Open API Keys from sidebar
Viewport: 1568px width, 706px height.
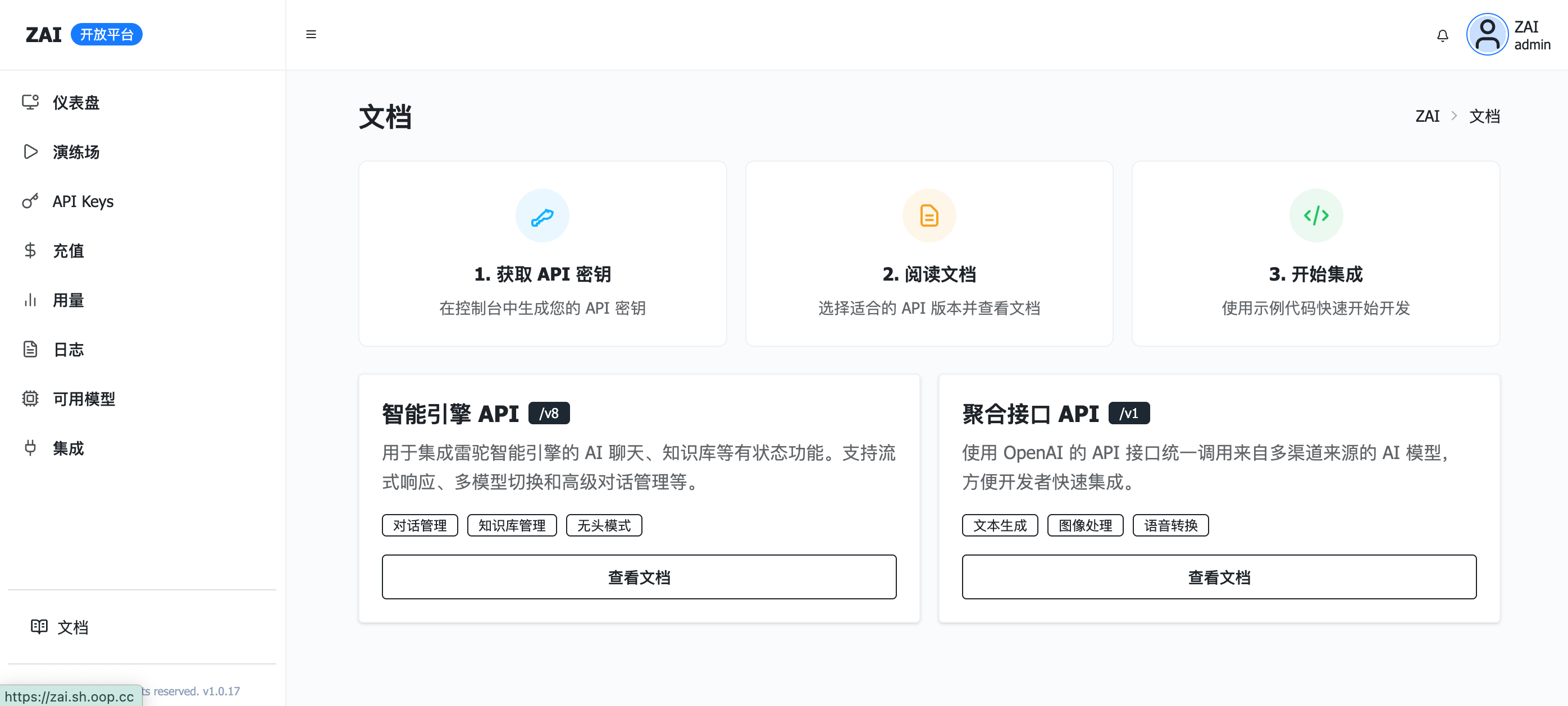pos(83,201)
